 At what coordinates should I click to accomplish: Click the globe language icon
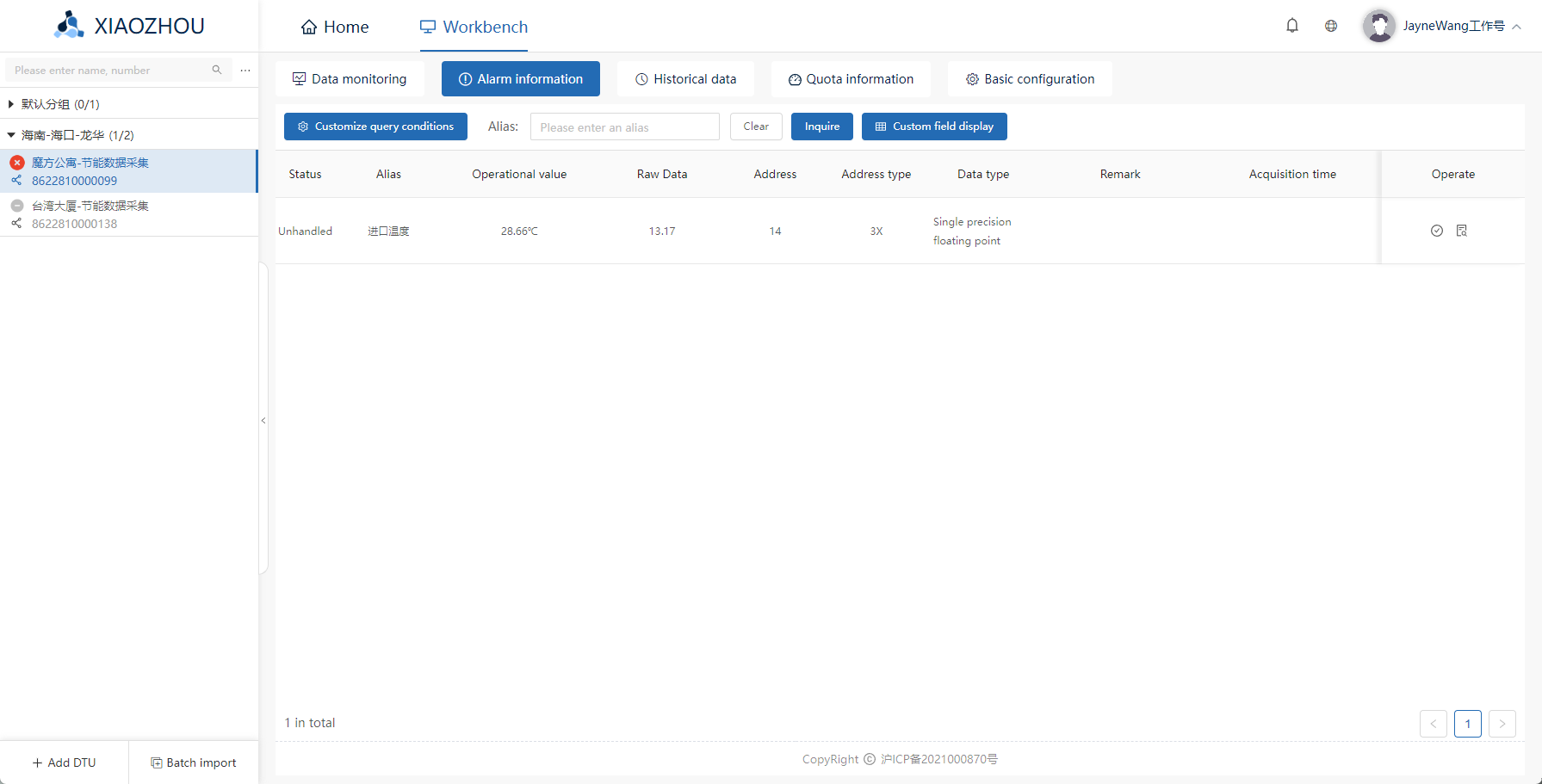point(1331,26)
